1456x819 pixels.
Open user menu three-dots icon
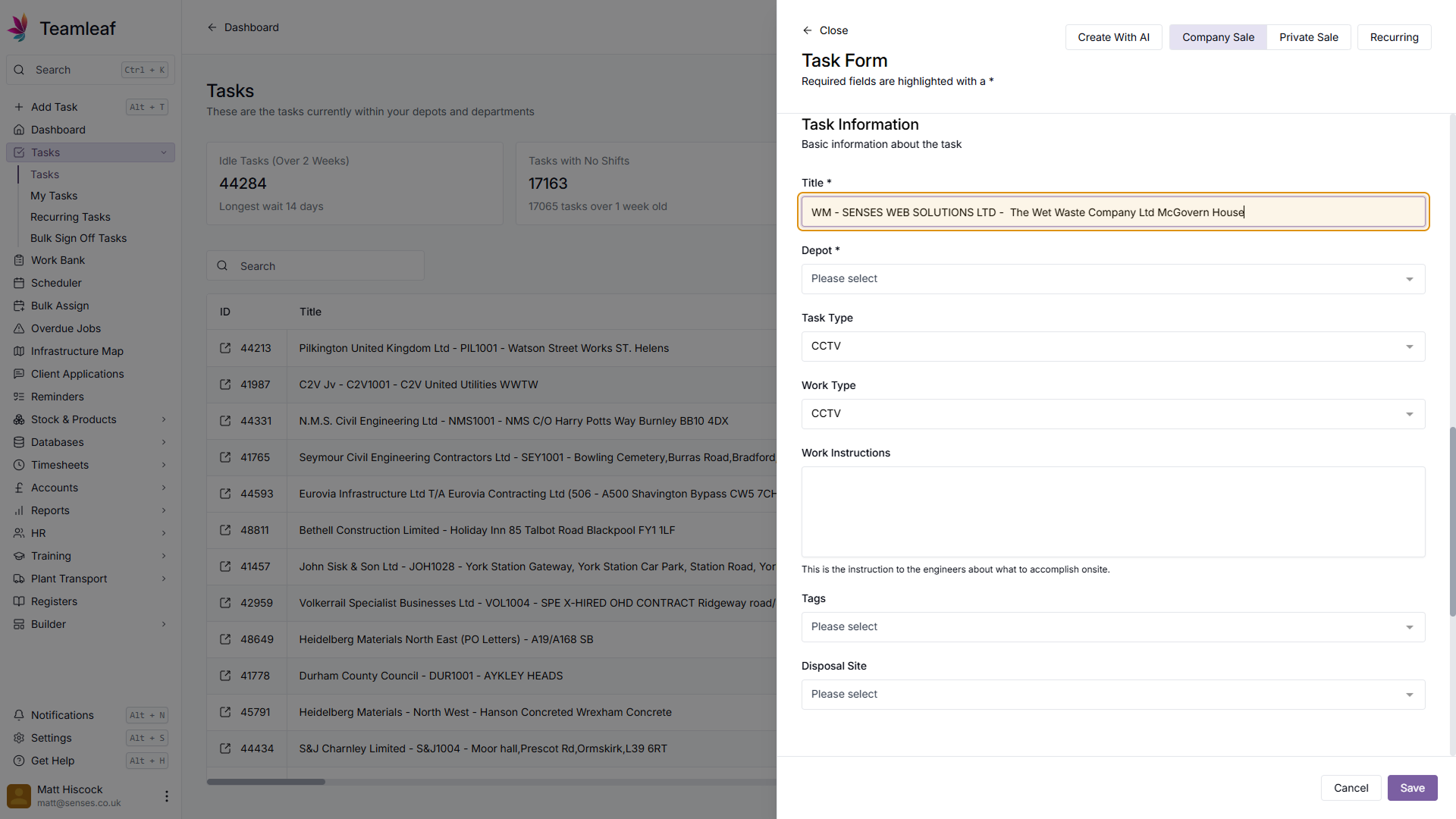tap(167, 796)
